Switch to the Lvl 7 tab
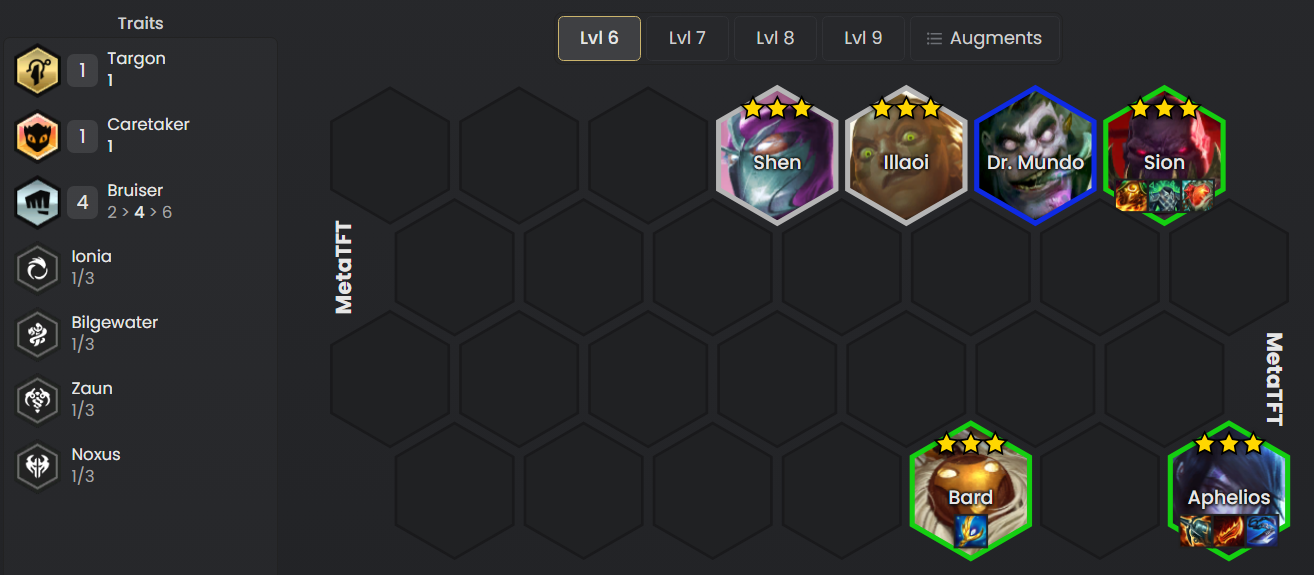 point(687,38)
